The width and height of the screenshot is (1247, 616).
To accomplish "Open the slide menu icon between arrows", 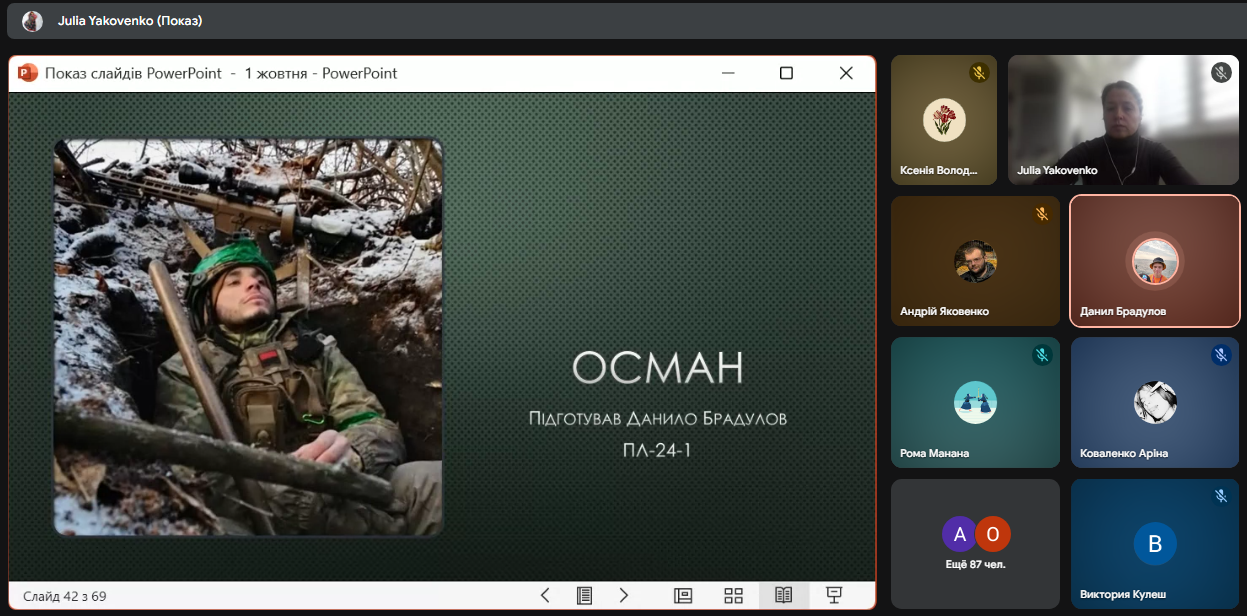I will coord(585,596).
